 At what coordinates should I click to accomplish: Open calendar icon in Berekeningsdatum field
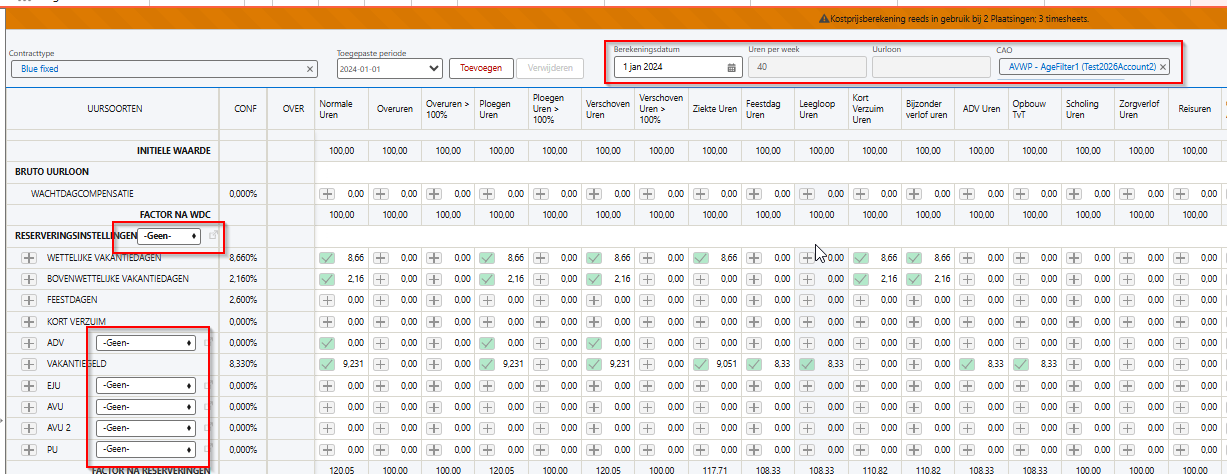click(731, 67)
